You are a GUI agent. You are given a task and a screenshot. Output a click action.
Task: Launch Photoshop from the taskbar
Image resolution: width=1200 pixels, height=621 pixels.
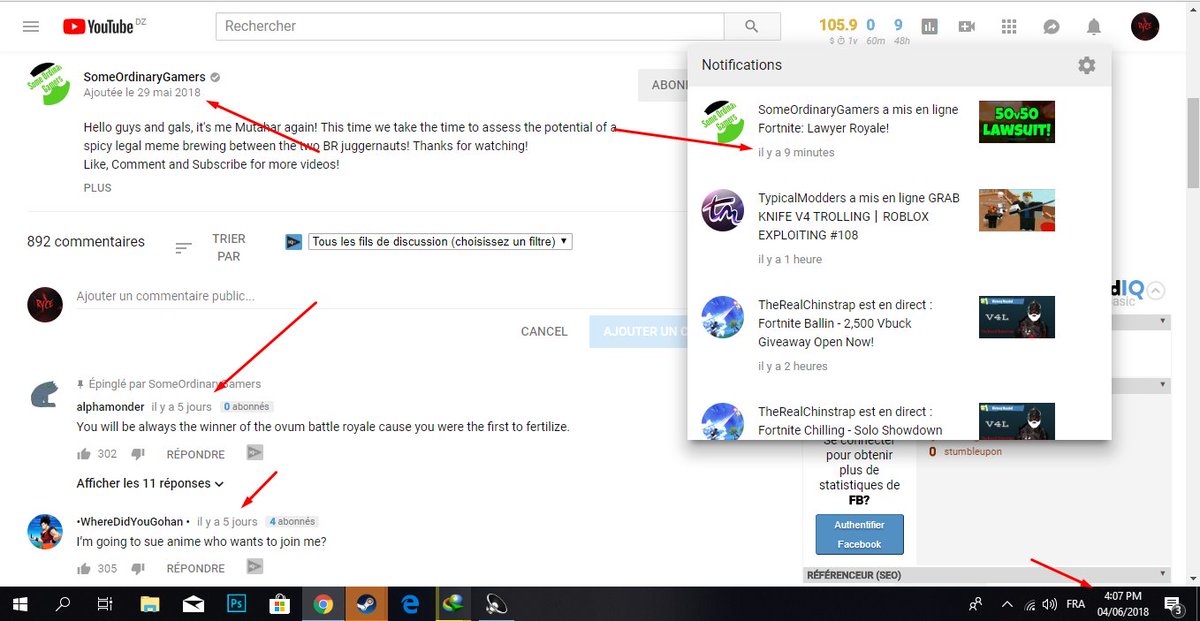click(x=237, y=604)
